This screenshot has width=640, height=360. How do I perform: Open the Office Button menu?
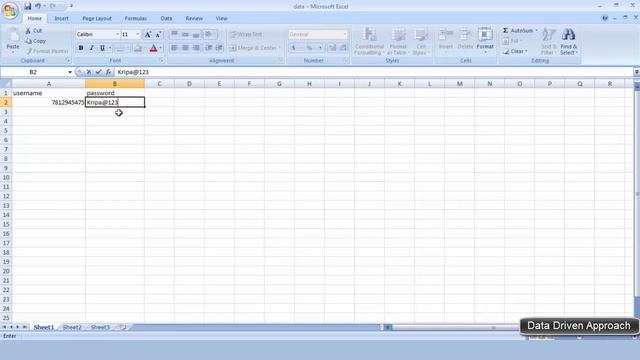coord(10,10)
